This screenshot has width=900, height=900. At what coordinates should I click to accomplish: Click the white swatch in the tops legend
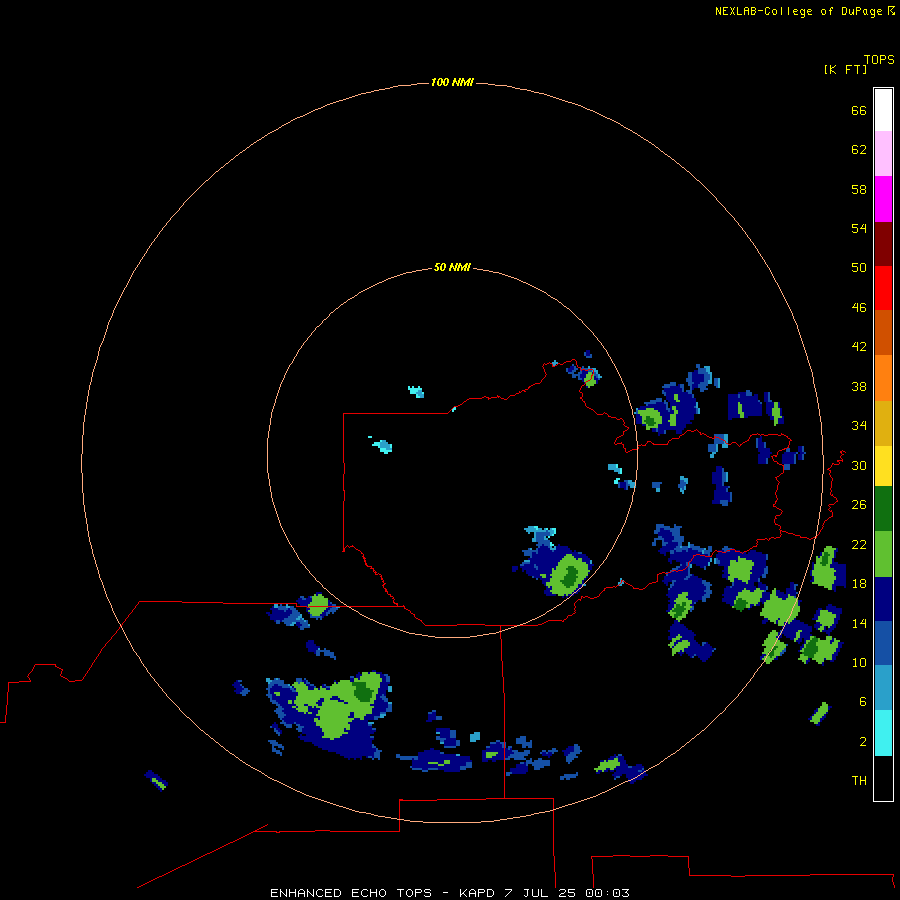tap(883, 110)
